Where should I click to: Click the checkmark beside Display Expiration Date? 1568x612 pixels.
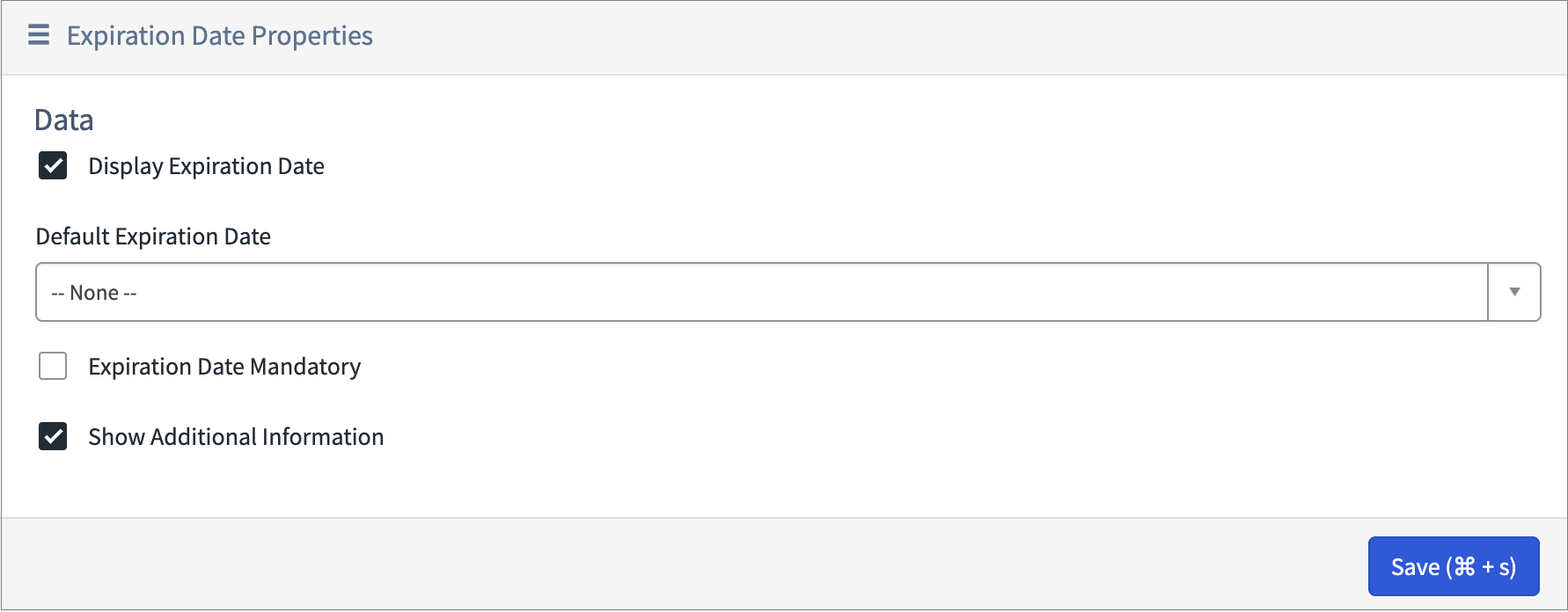pos(53,165)
